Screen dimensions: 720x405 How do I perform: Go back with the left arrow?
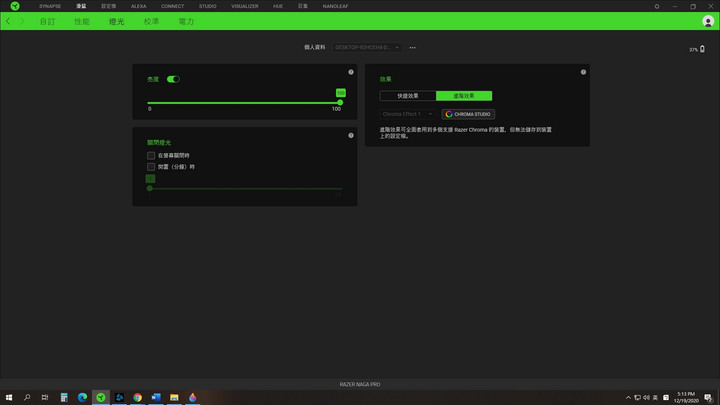tap(8, 21)
